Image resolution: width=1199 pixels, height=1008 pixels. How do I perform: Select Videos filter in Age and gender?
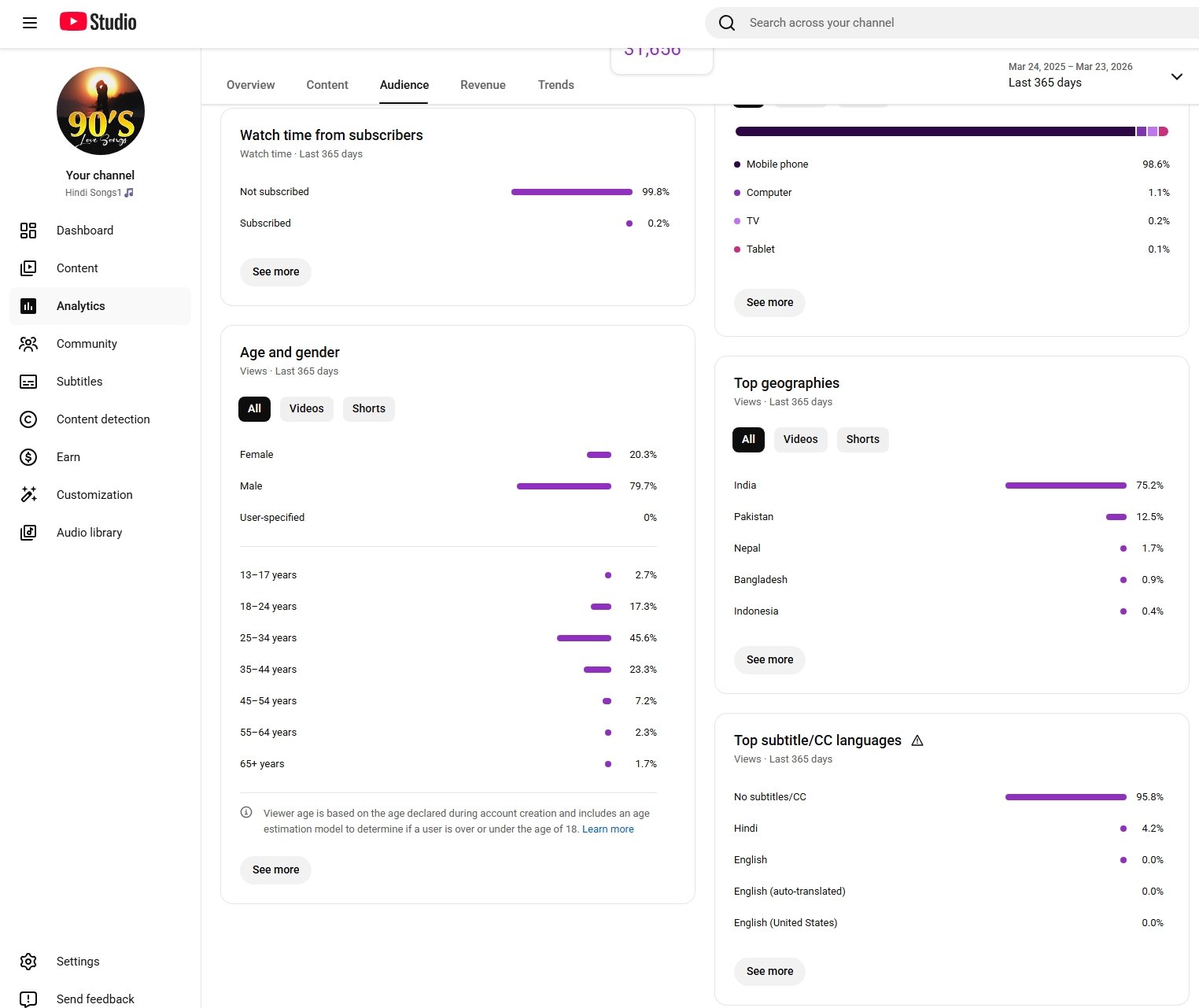point(306,408)
